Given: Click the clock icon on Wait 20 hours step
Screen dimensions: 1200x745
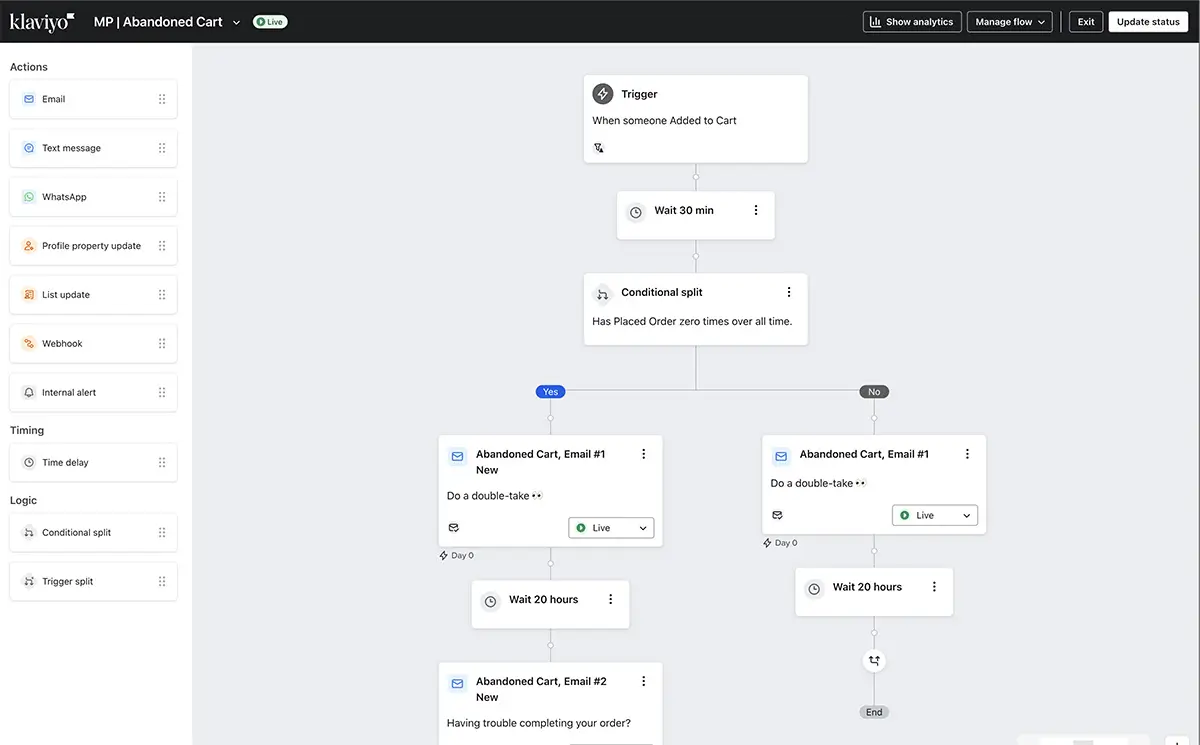Looking at the screenshot, I should click(490, 599).
